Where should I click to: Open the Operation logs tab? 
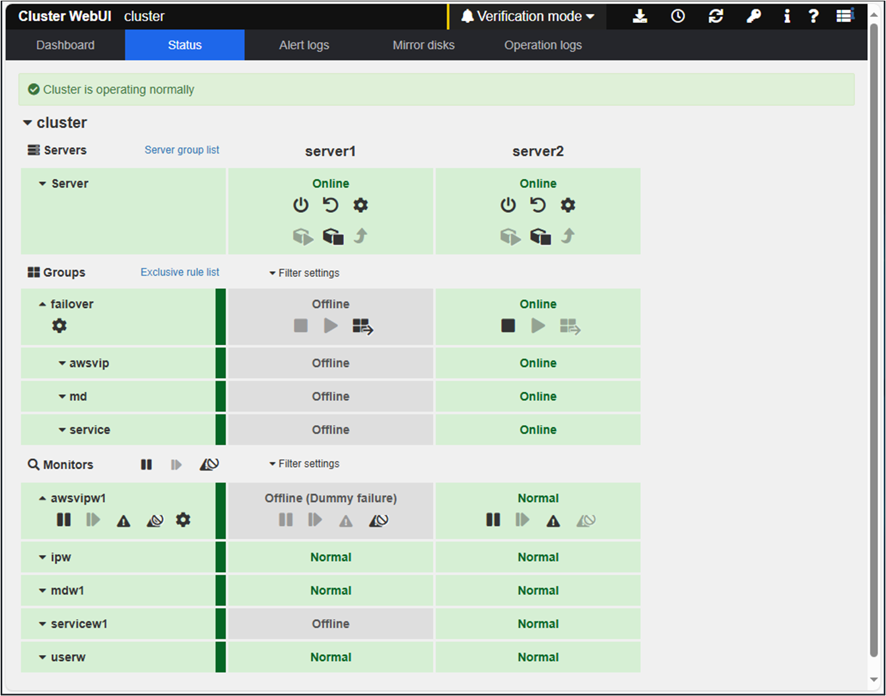coord(543,45)
